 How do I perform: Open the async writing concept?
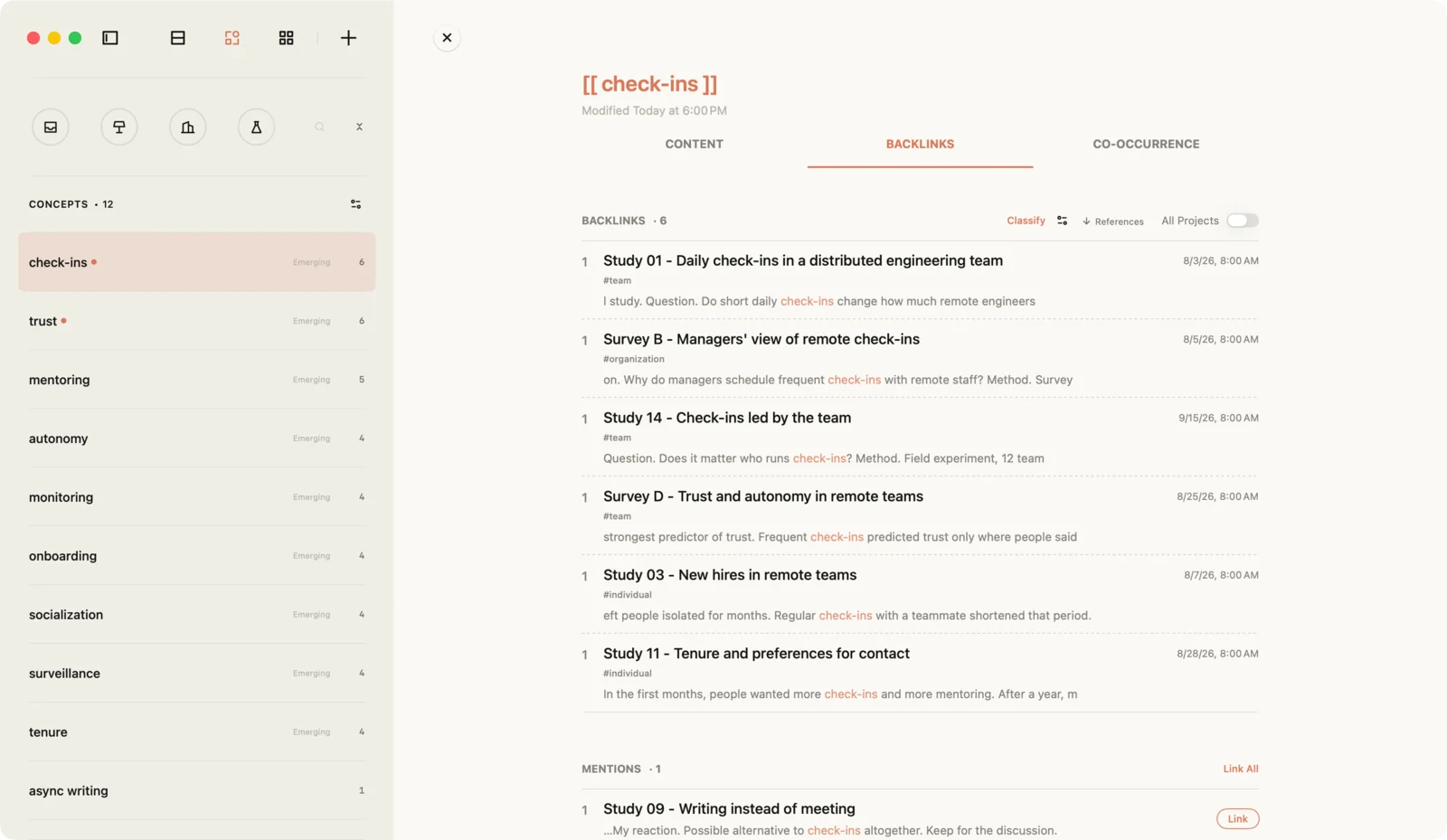(x=196, y=791)
